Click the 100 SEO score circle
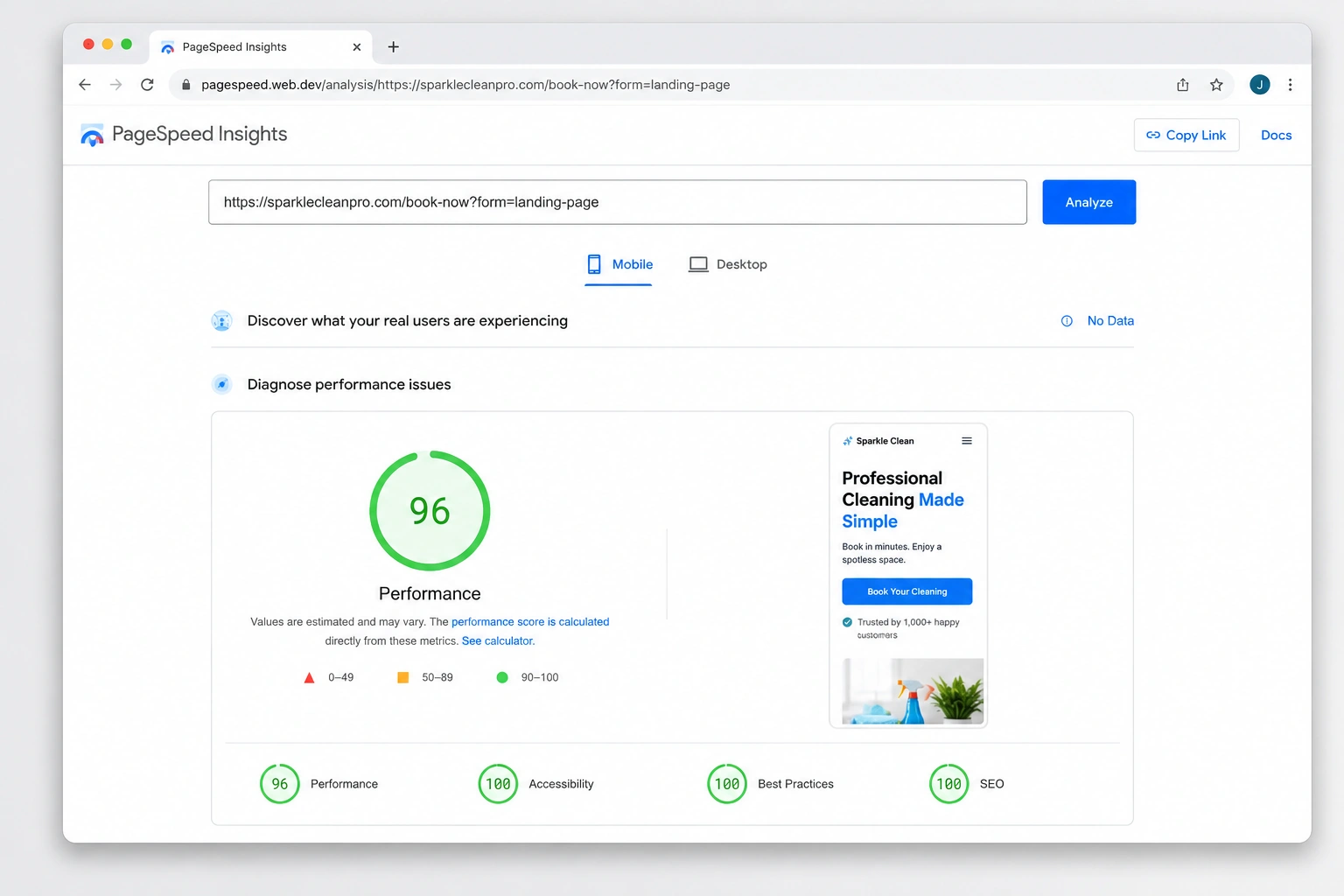This screenshot has height=896, width=1344. click(949, 784)
